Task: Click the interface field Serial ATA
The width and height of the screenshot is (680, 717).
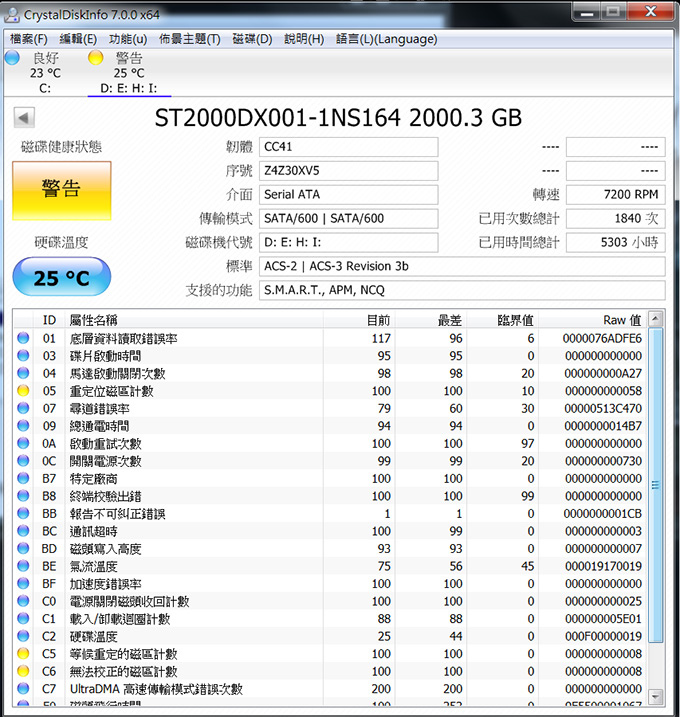Action: click(348, 194)
